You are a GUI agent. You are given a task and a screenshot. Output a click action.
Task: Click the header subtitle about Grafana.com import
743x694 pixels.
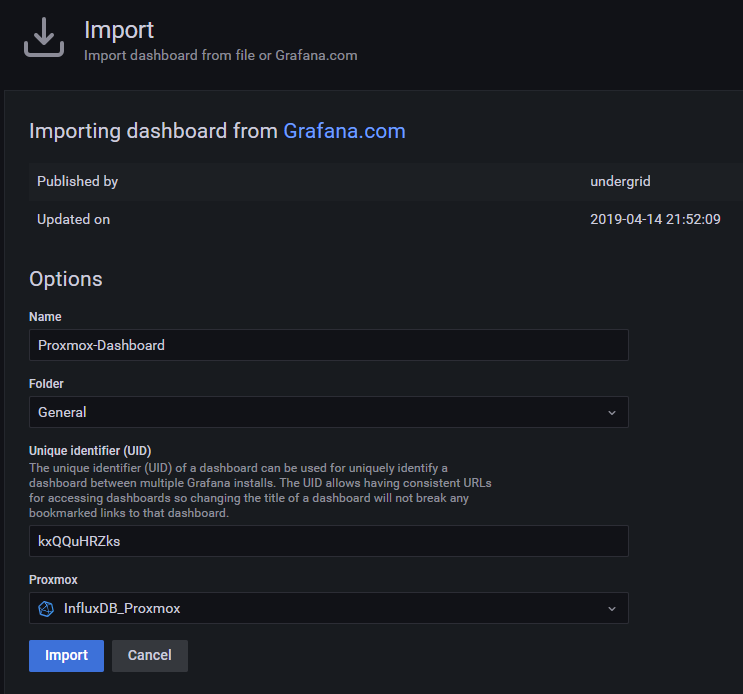click(x=220, y=55)
